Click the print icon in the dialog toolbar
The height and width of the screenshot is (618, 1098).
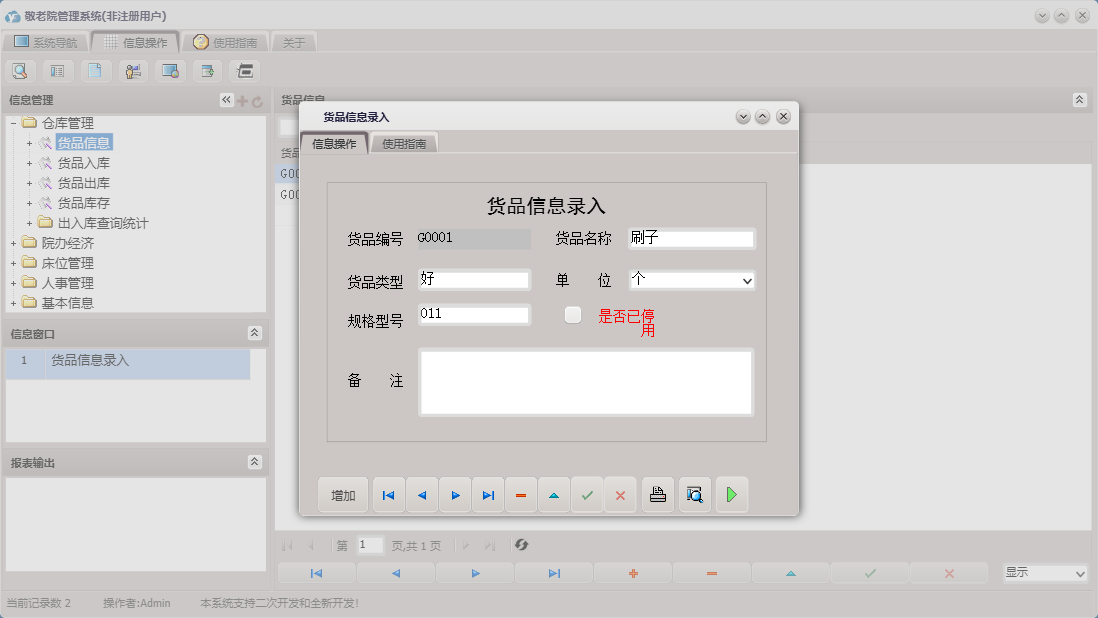657,494
